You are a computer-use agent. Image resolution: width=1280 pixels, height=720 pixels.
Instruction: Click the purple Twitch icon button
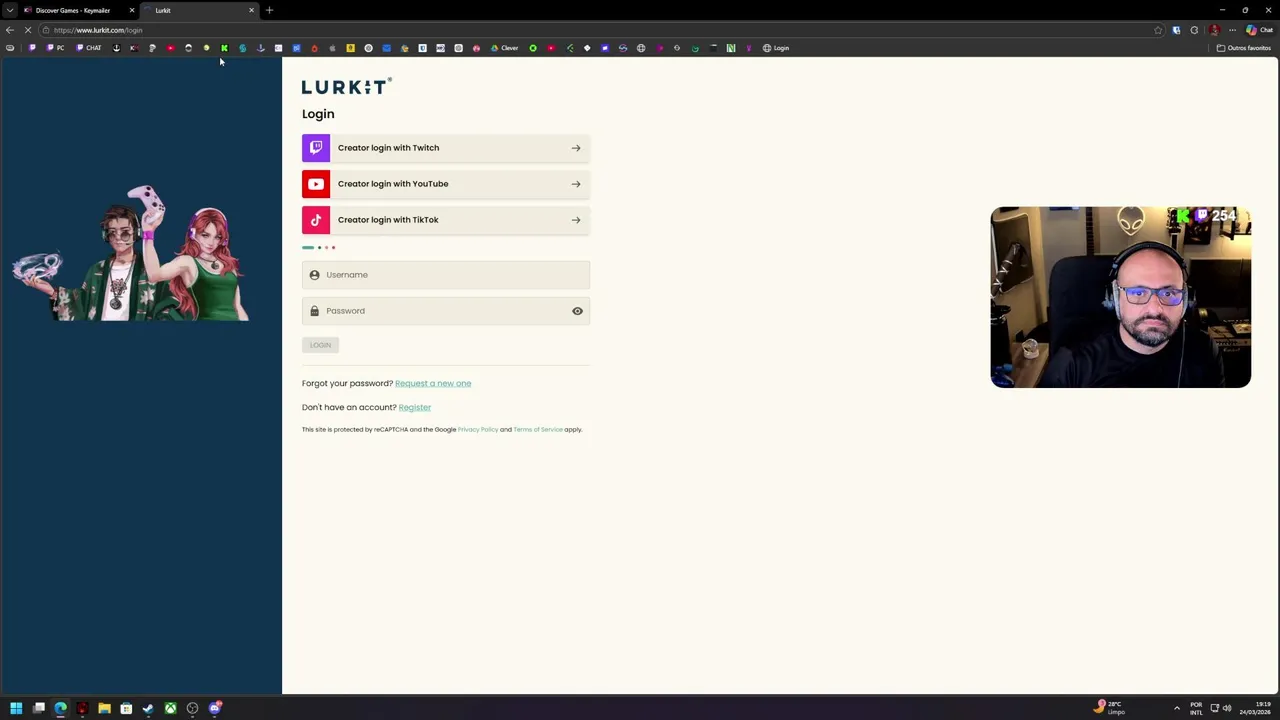[316, 148]
